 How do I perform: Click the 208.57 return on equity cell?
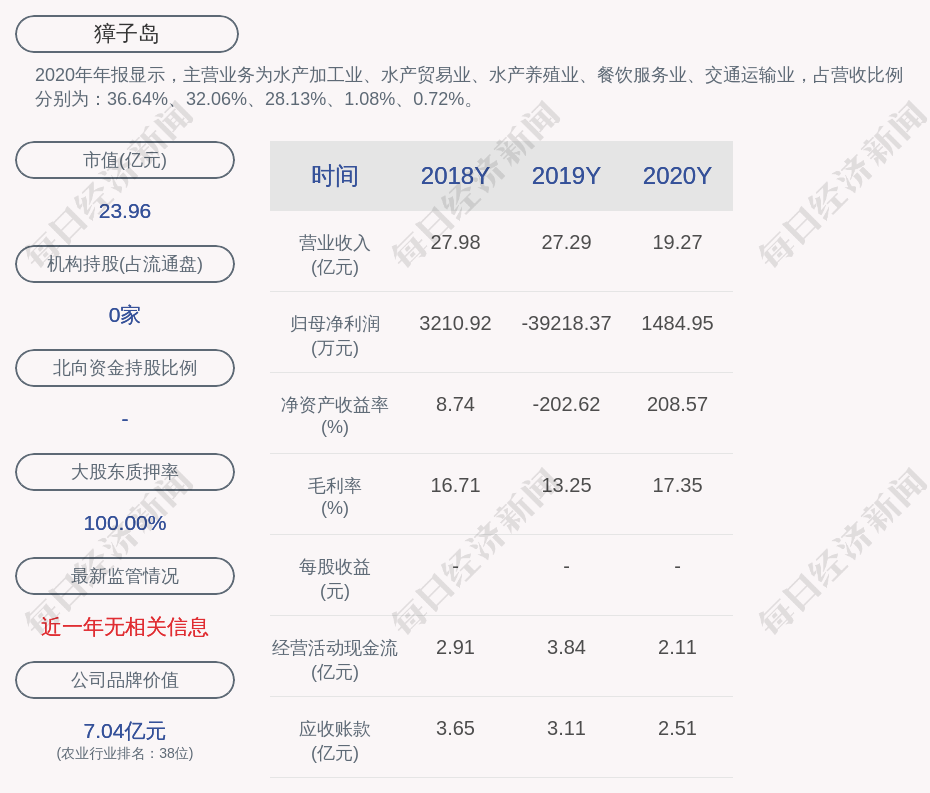point(677,405)
